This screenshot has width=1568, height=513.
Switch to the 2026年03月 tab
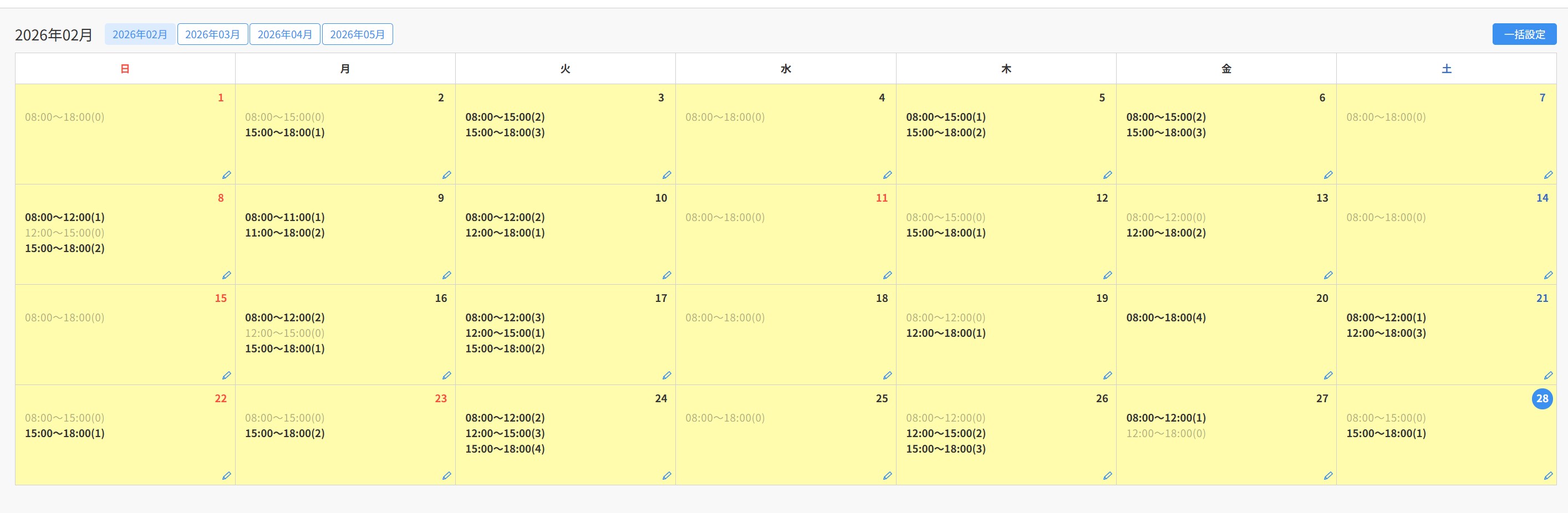click(212, 35)
